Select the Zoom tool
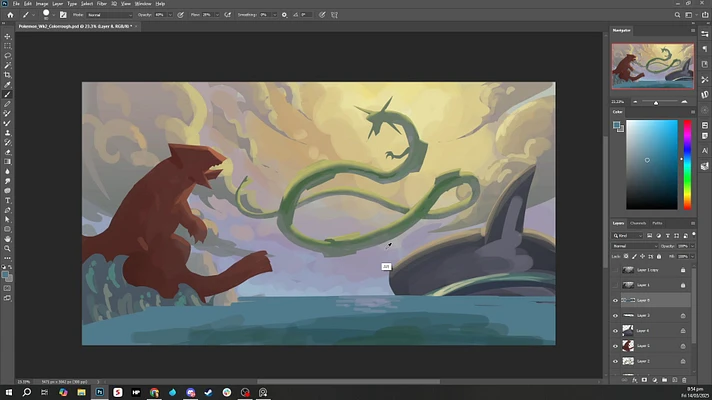712x400 pixels. 7,248
